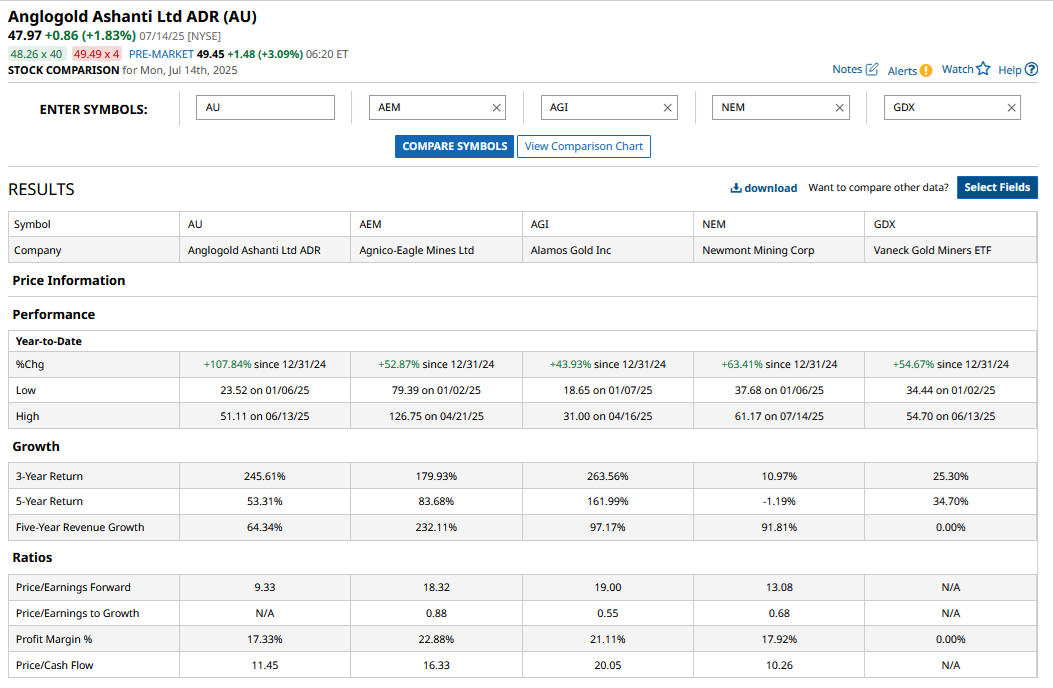
Task: Click the Help link text
Action: pos(1009,70)
